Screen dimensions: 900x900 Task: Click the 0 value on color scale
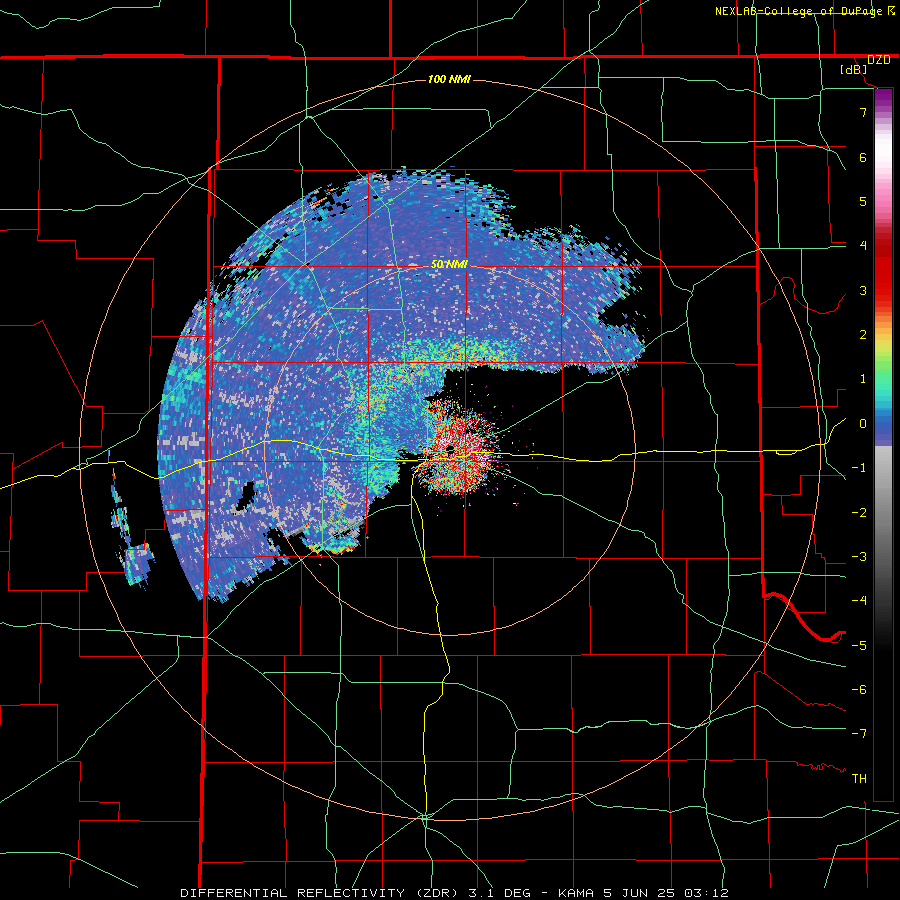(863, 424)
